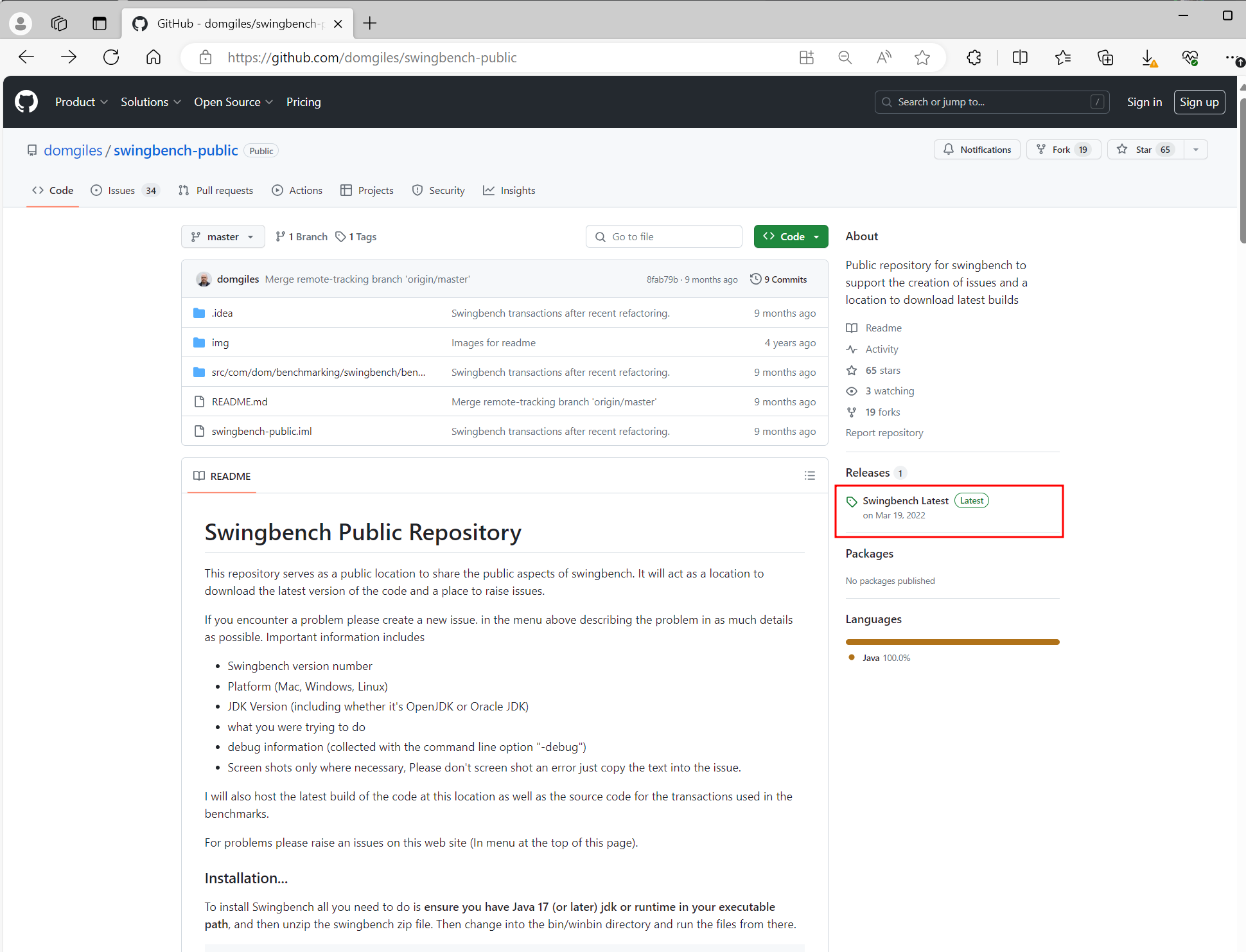Open browser split screen icon
The height and width of the screenshot is (952, 1246).
pos(1019,58)
